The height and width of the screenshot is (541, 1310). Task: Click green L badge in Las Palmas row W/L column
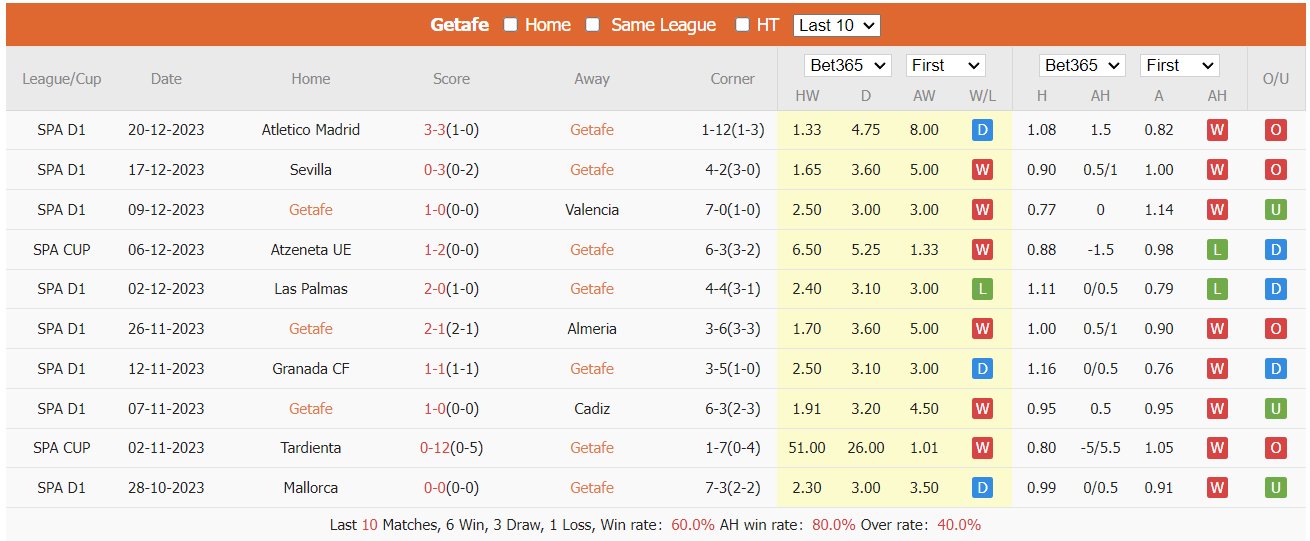[x=982, y=289]
